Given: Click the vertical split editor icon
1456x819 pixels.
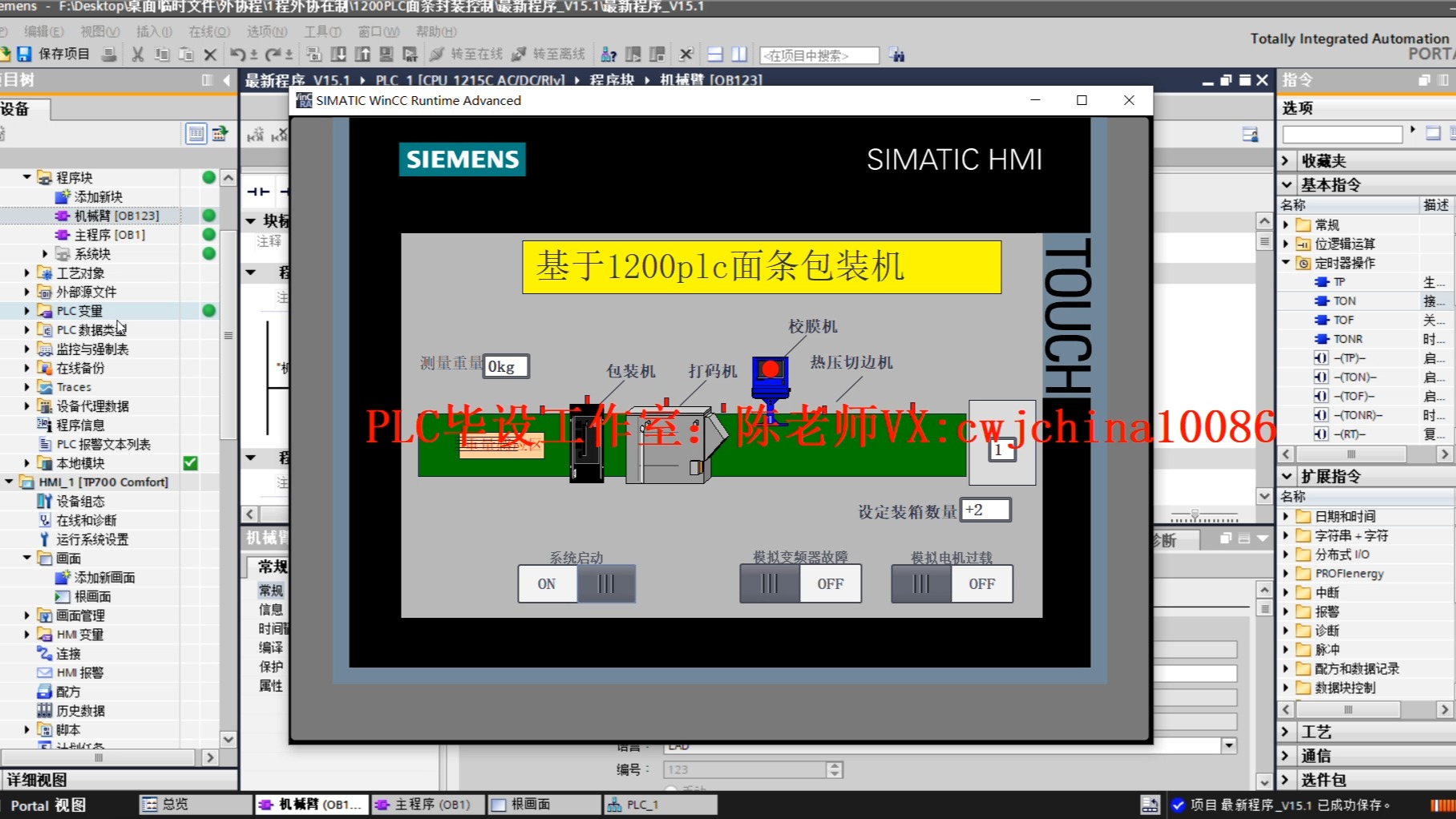Looking at the screenshot, I should (x=739, y=54).
